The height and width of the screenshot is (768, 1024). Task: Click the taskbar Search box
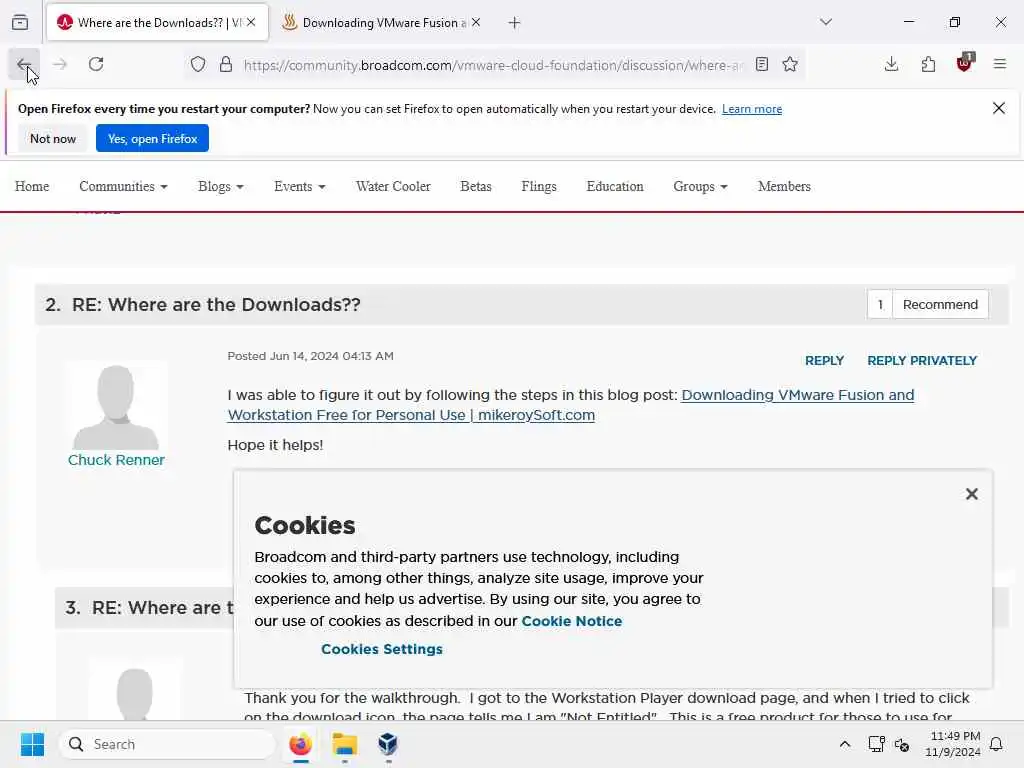tap(167, 744)
